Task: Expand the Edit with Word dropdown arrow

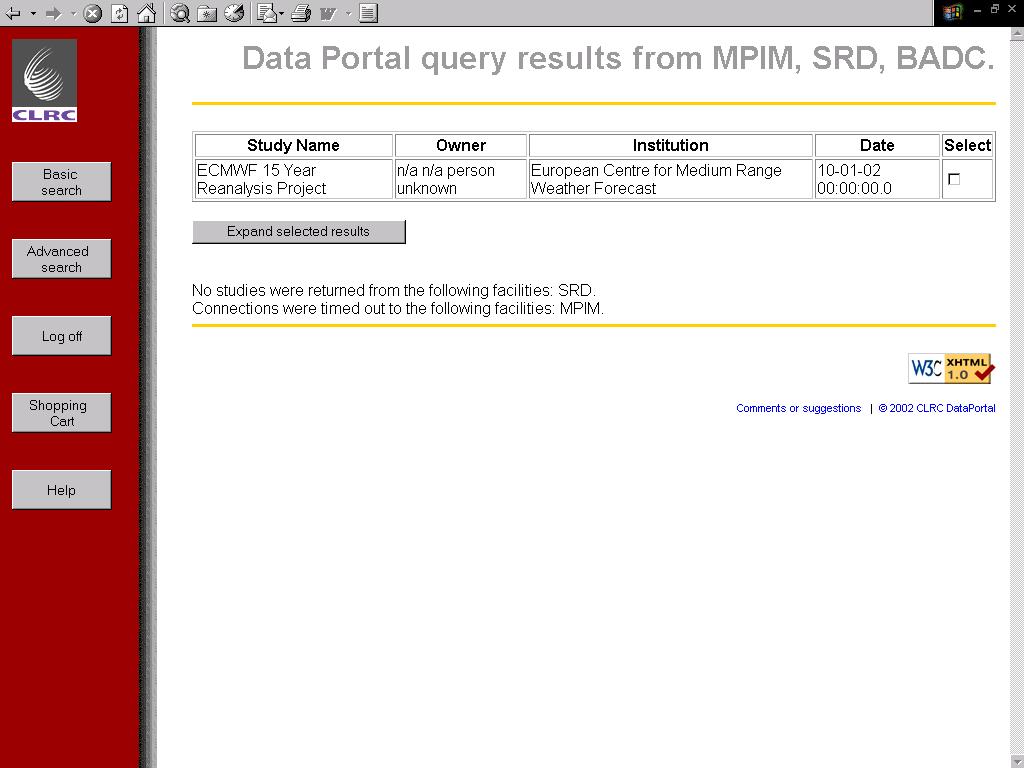Action: [x=348, y=13]
